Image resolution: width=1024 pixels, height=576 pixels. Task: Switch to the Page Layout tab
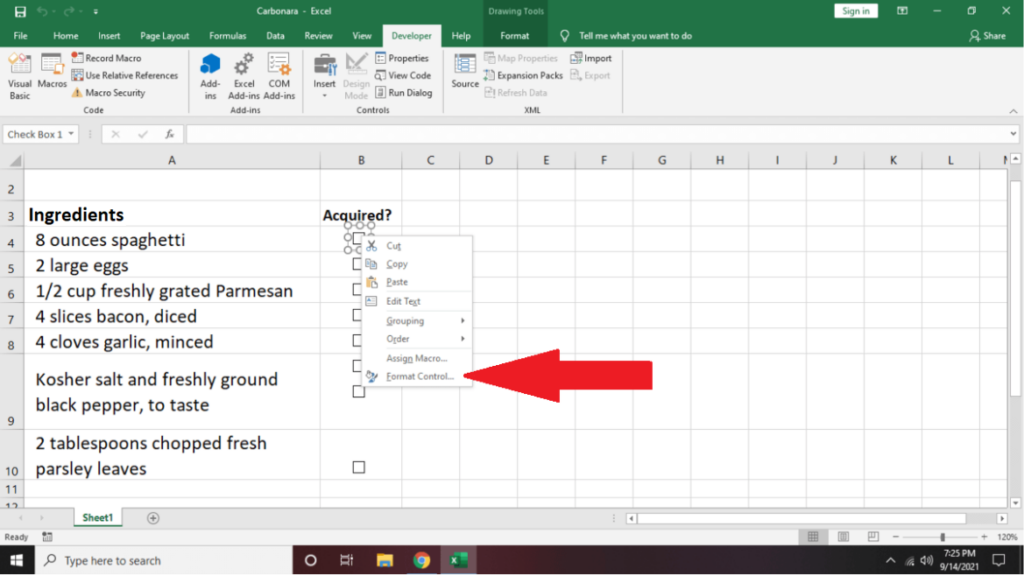click(164, 36)
